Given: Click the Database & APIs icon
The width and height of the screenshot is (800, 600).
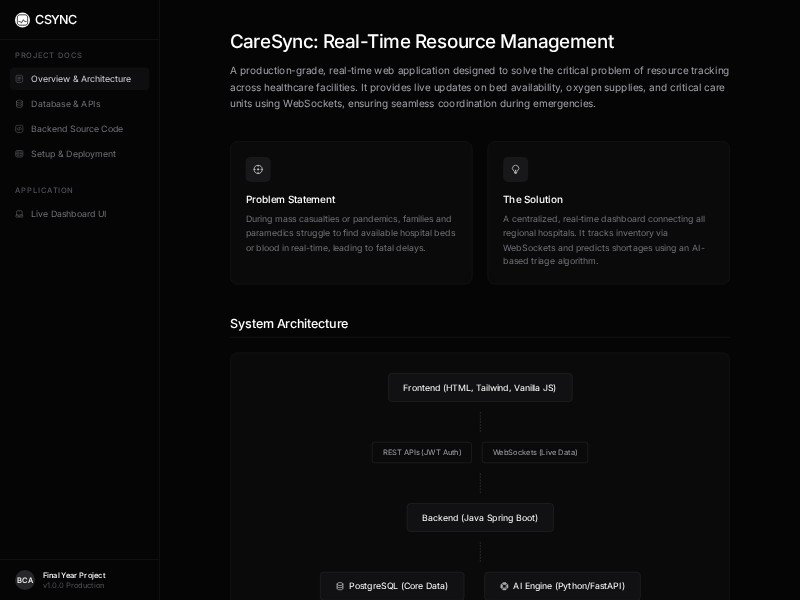Looking at the screenshot, I should [x=19, y=104].
